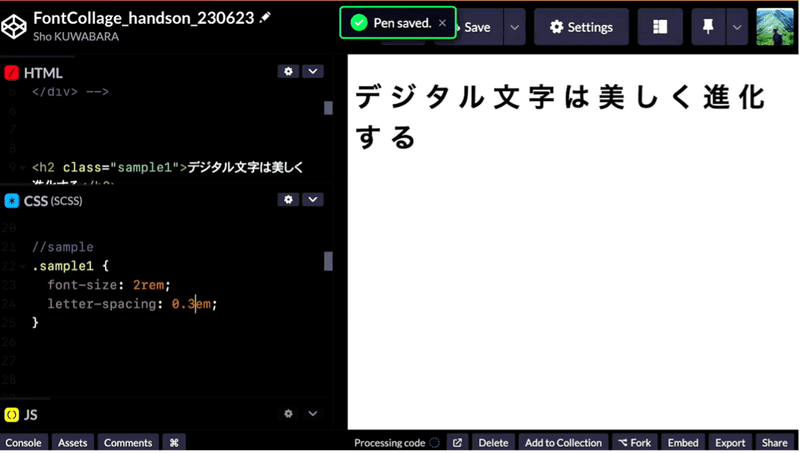
Task: Open JS editor settings gear
Action: point(288,414)
